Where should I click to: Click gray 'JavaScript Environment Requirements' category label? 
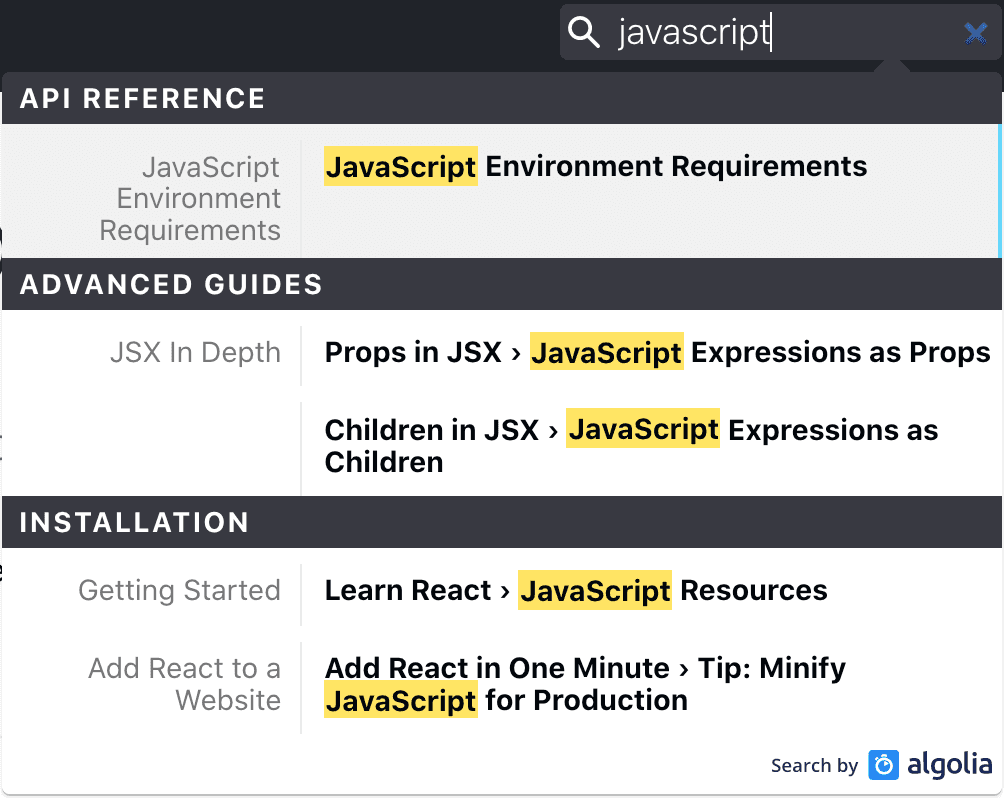(x=190, y=199)
